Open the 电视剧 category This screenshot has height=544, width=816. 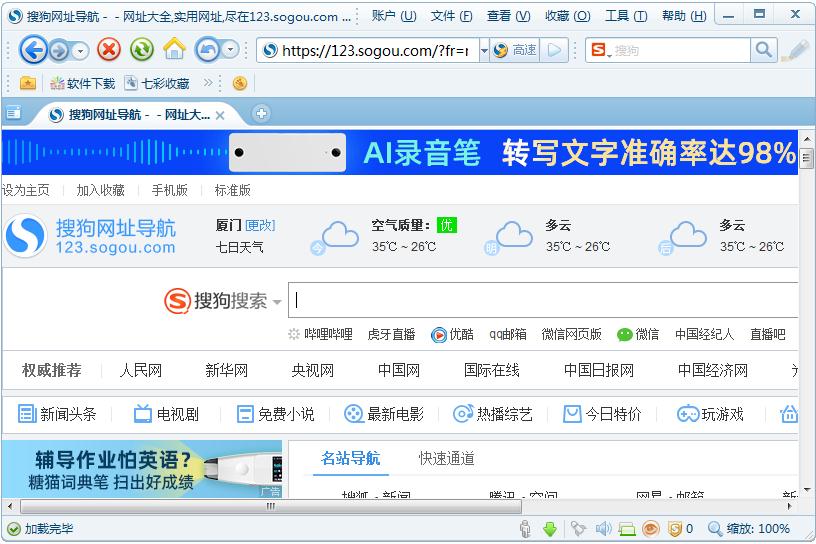tap(167, 414)
